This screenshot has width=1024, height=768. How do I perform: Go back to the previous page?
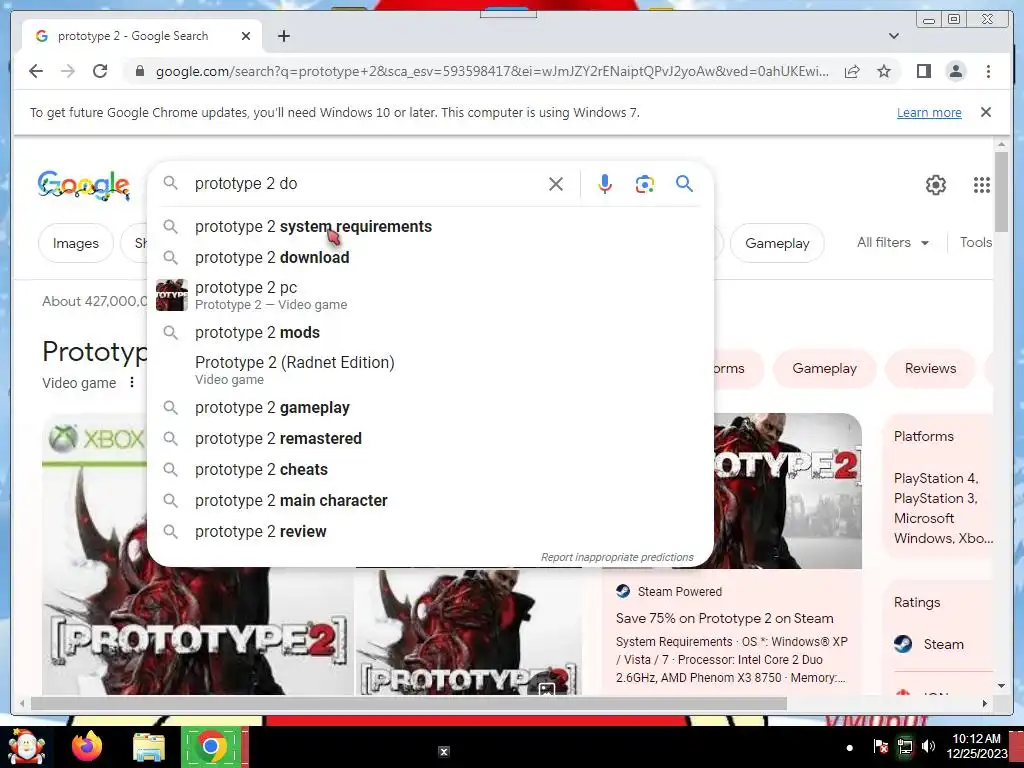coord(36,71)
